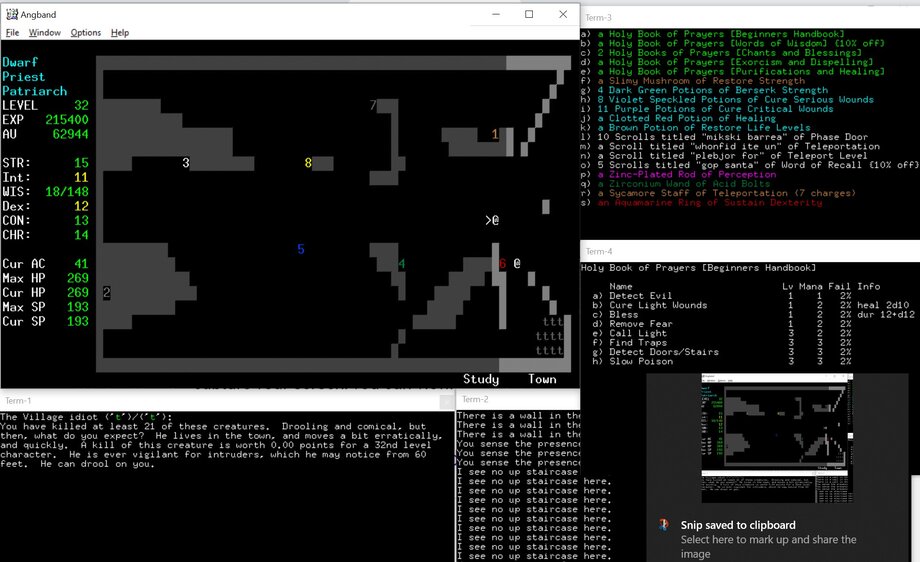This screenshot has width=920, height=562.
Task: Click the Angband title bar icon
Action: click(12, 14)
